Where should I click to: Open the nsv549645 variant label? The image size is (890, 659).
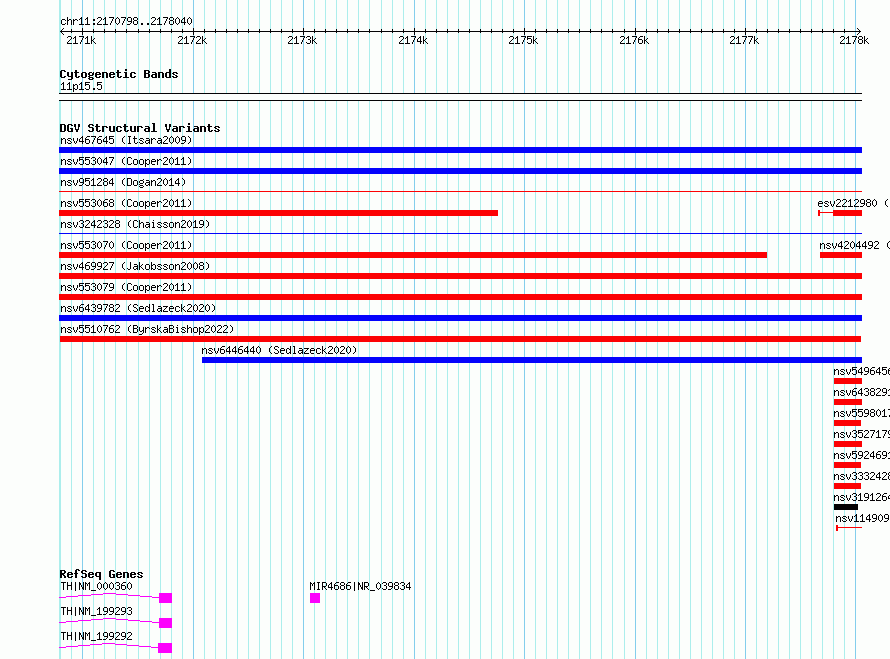click(862, 371)
